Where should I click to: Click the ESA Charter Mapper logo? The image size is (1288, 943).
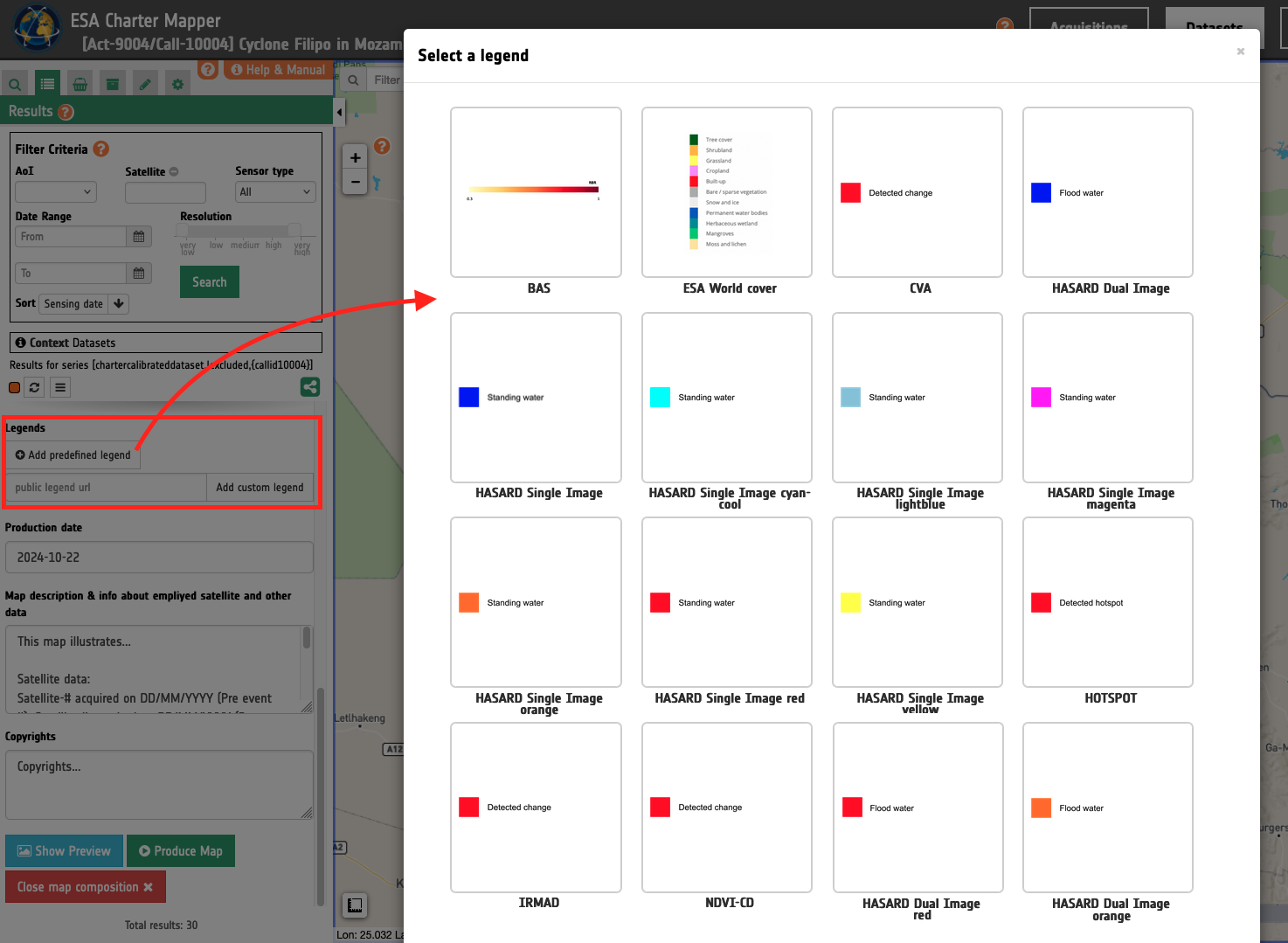pyautogui.click(x=37, y=28)
